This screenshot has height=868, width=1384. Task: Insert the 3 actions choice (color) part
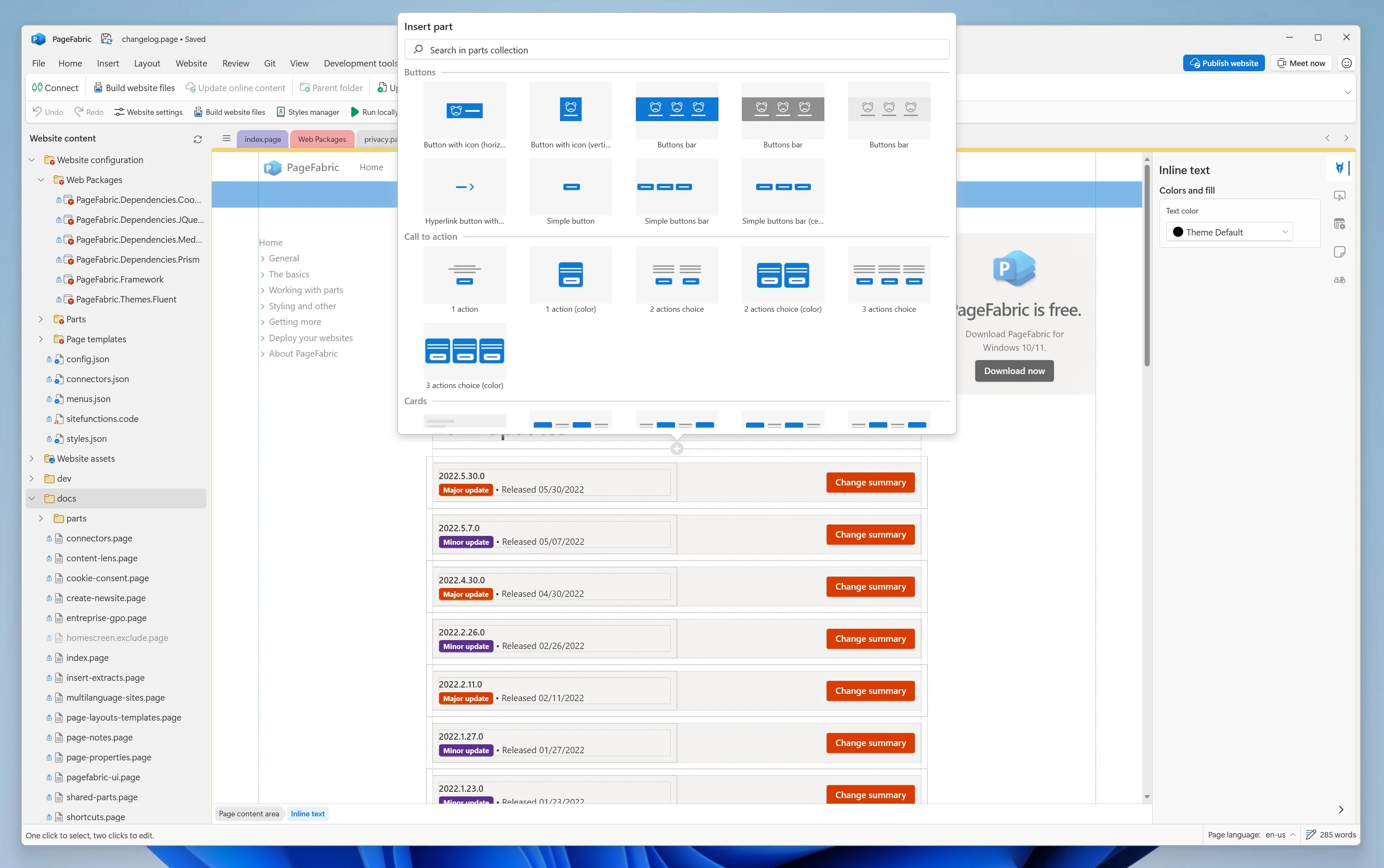(x=464, y=357)
